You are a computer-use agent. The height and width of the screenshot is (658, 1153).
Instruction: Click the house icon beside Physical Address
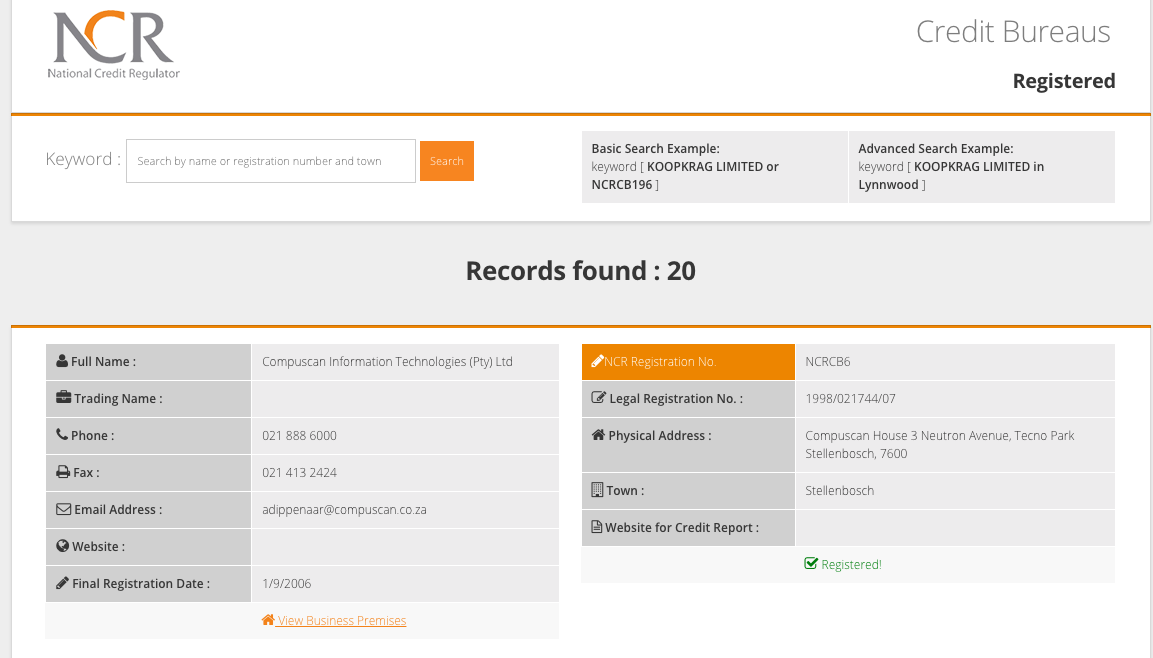(598, 435)
